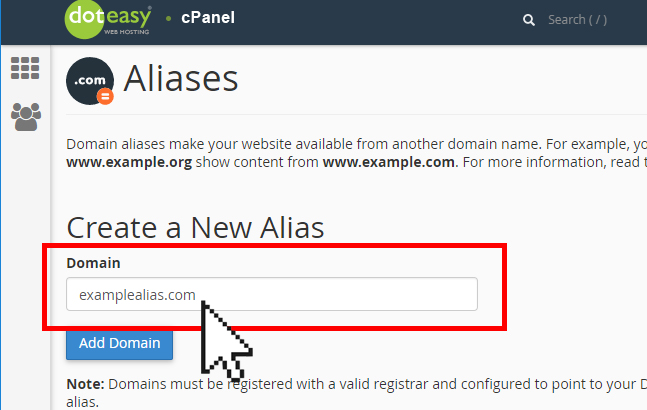Click the Aliases page heading
Viewport: 647px width, 410px height.
pyautogui.click(x=181, y=79)
